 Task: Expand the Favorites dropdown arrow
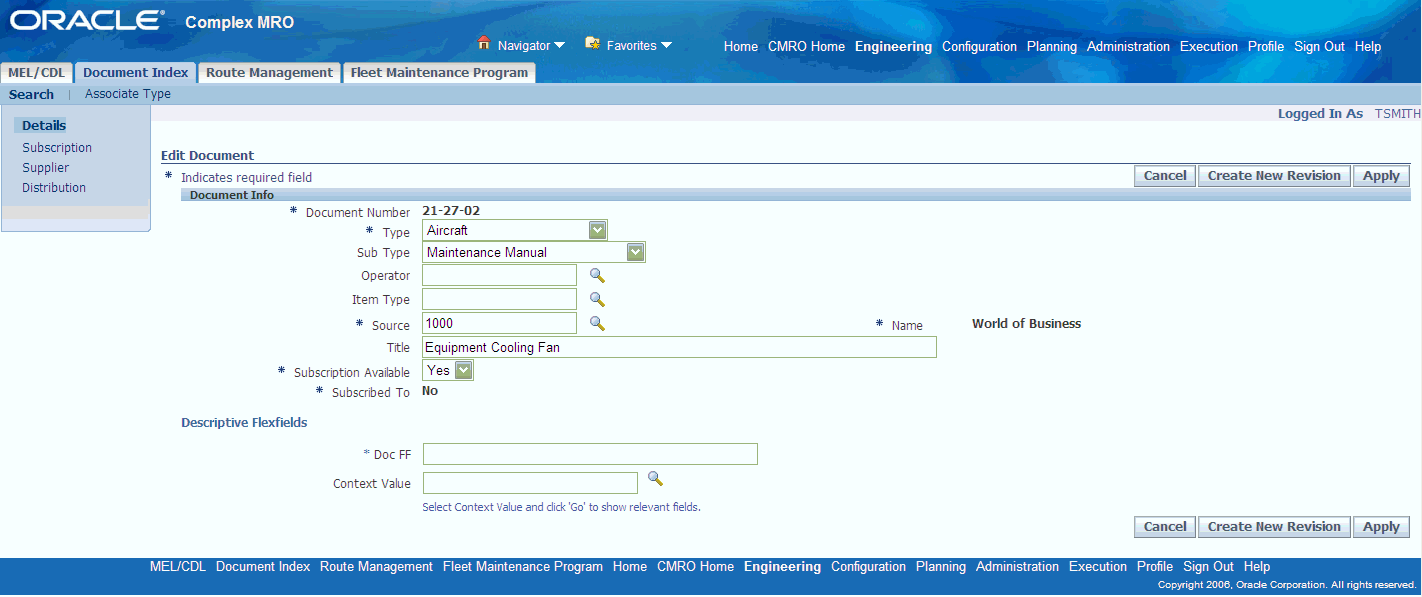666,45
